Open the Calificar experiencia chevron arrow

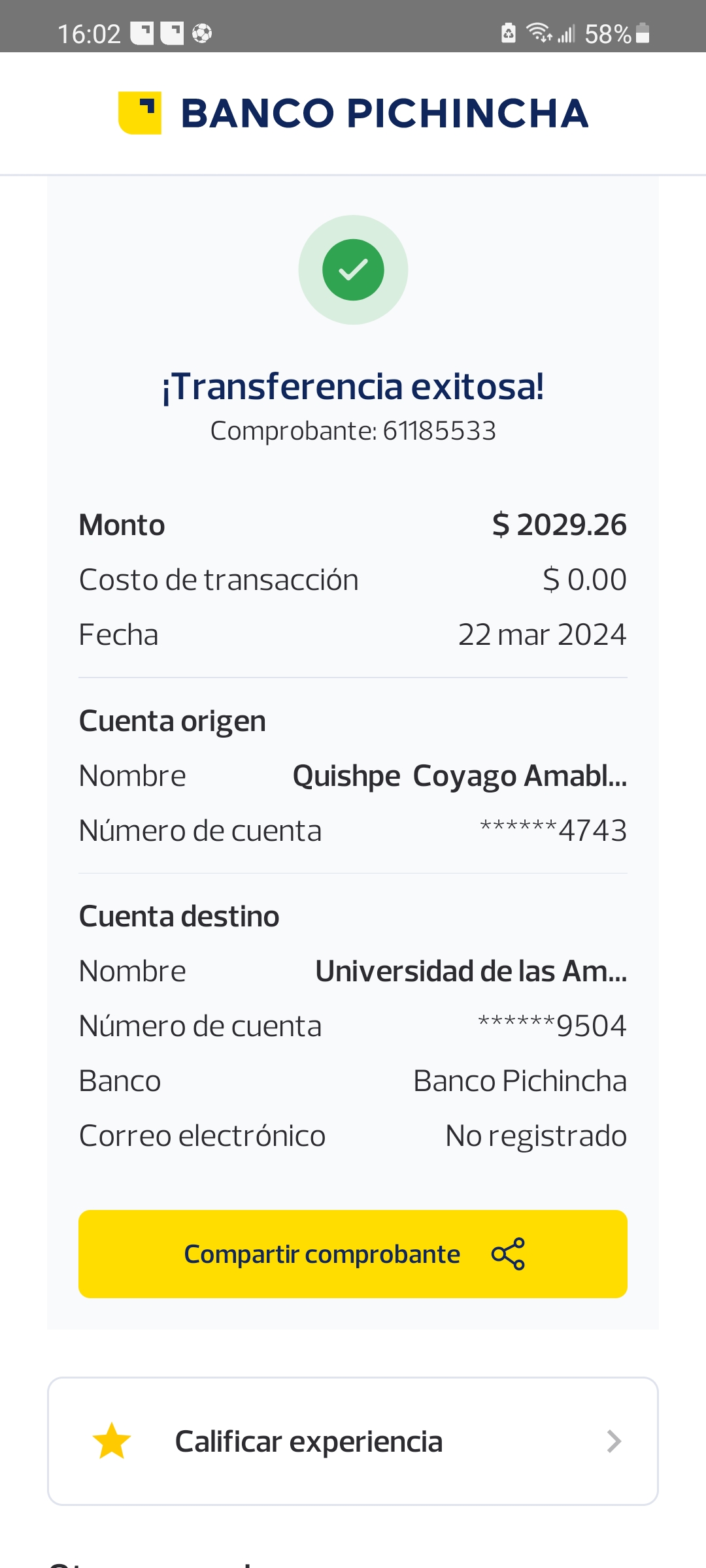613,1441
